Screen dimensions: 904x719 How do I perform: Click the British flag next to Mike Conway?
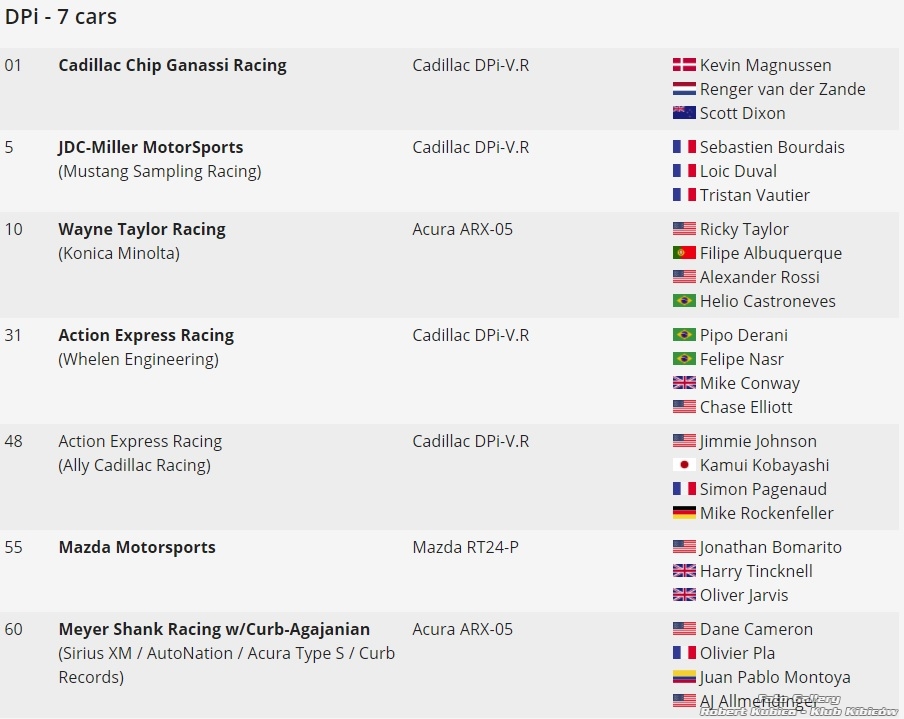pos(684,383)
